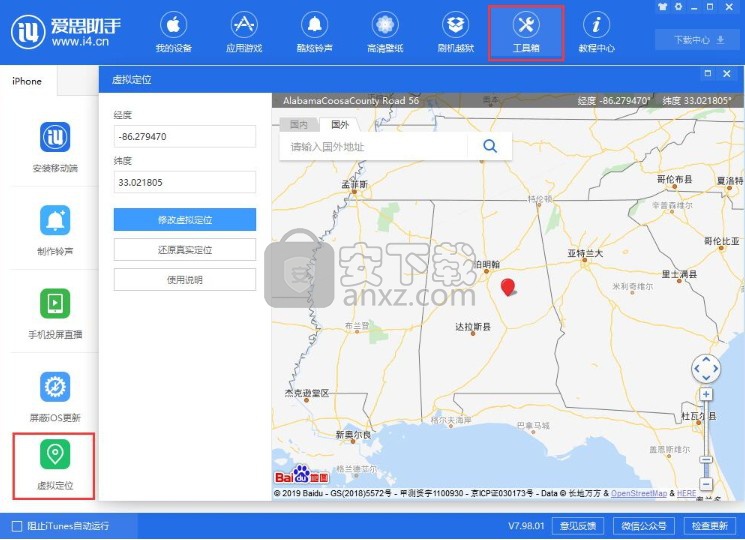The width and height of the screenshot is (745, 540).
Task: Click 哥伦布县 label on map
Action: click(x=674, y=179)
